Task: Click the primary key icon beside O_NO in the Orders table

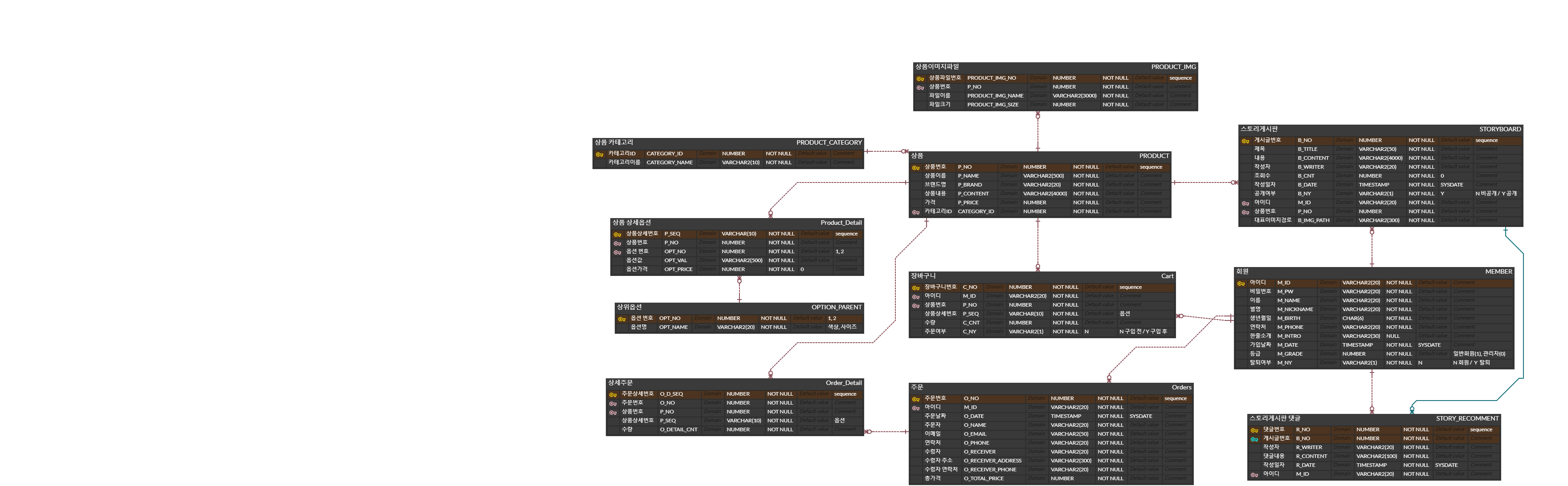Action: 915,399
